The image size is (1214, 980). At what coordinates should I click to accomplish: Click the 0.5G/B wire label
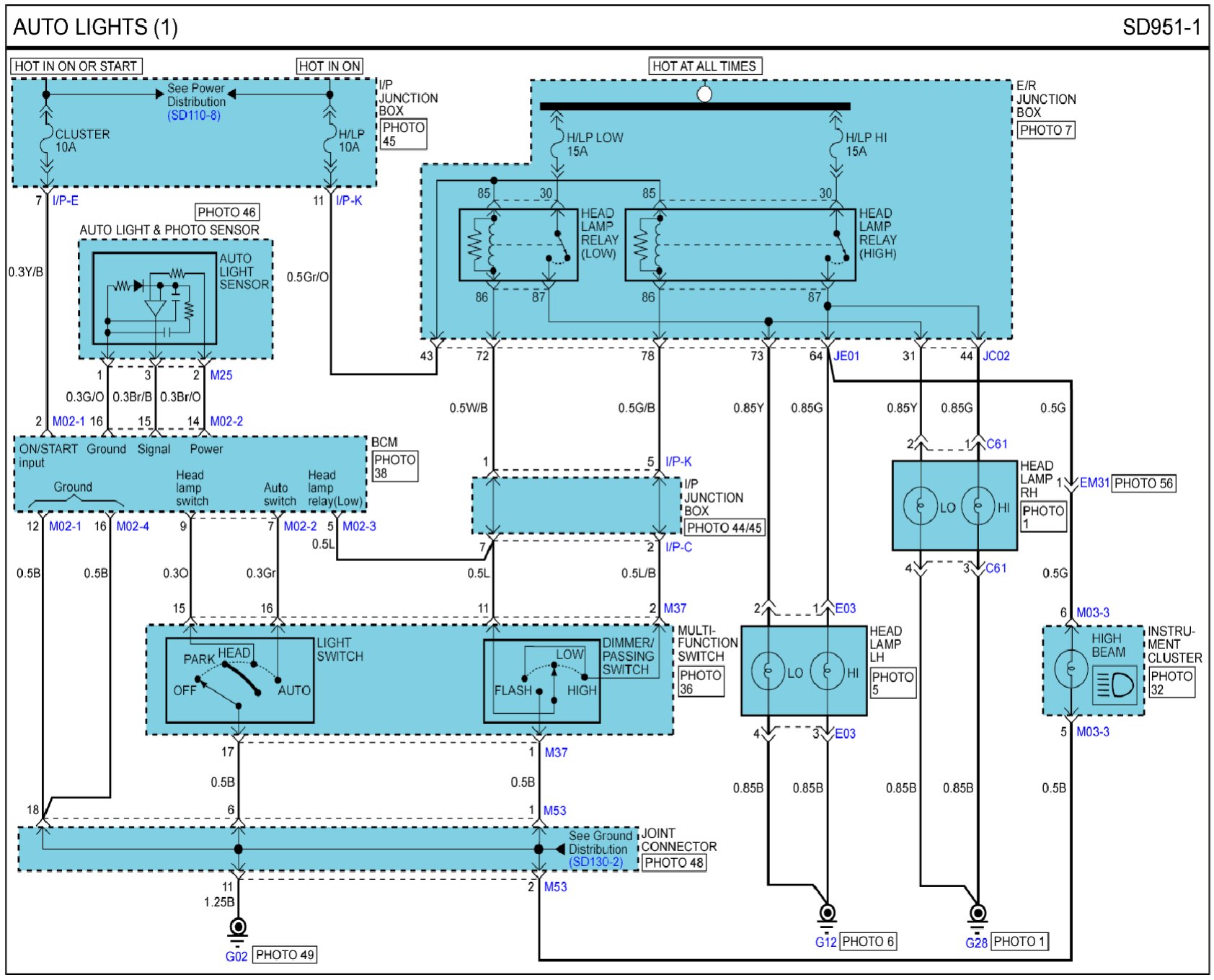coord(637,408)
